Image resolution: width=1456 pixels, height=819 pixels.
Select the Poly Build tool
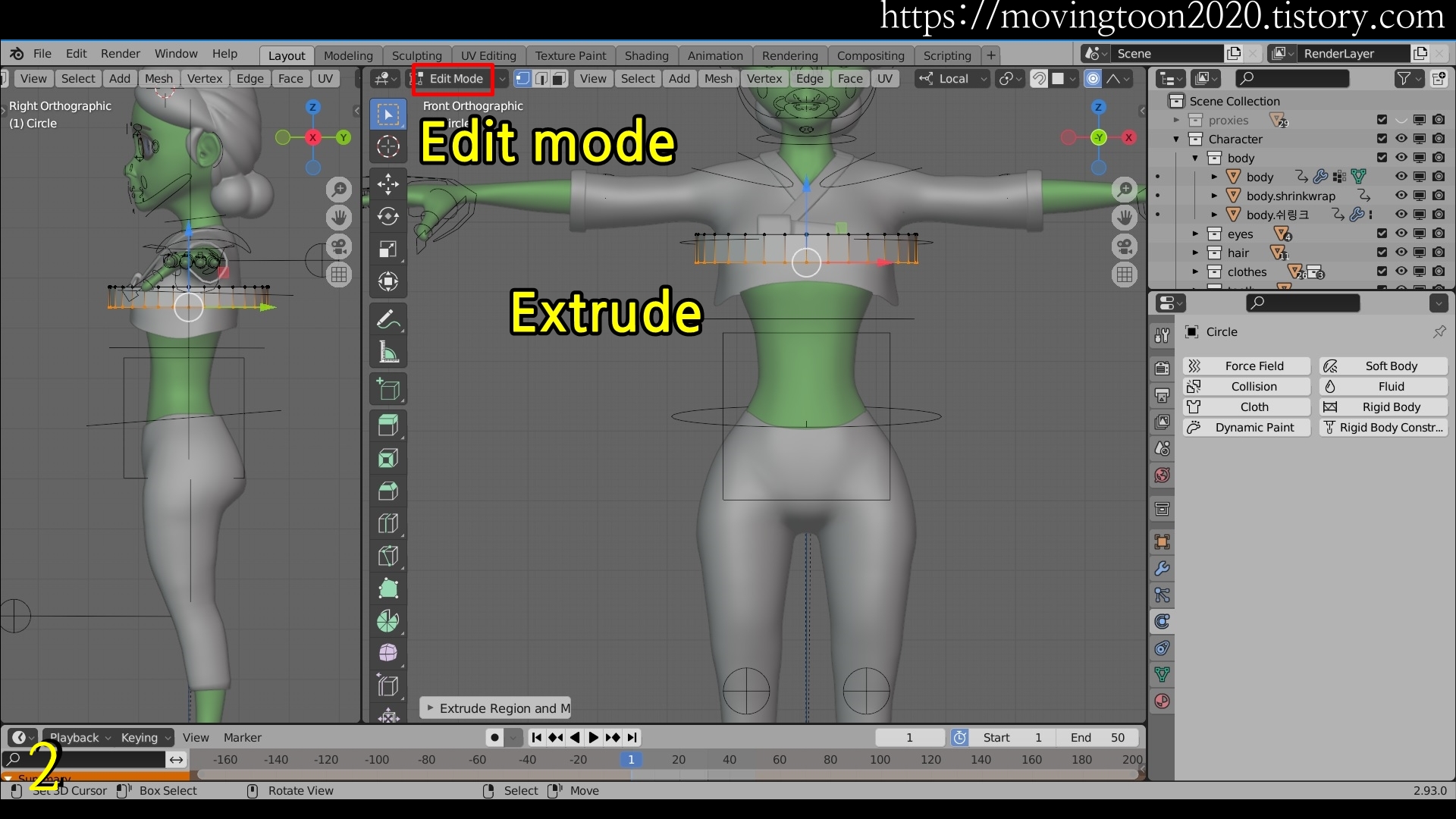[x=388, y=588]
